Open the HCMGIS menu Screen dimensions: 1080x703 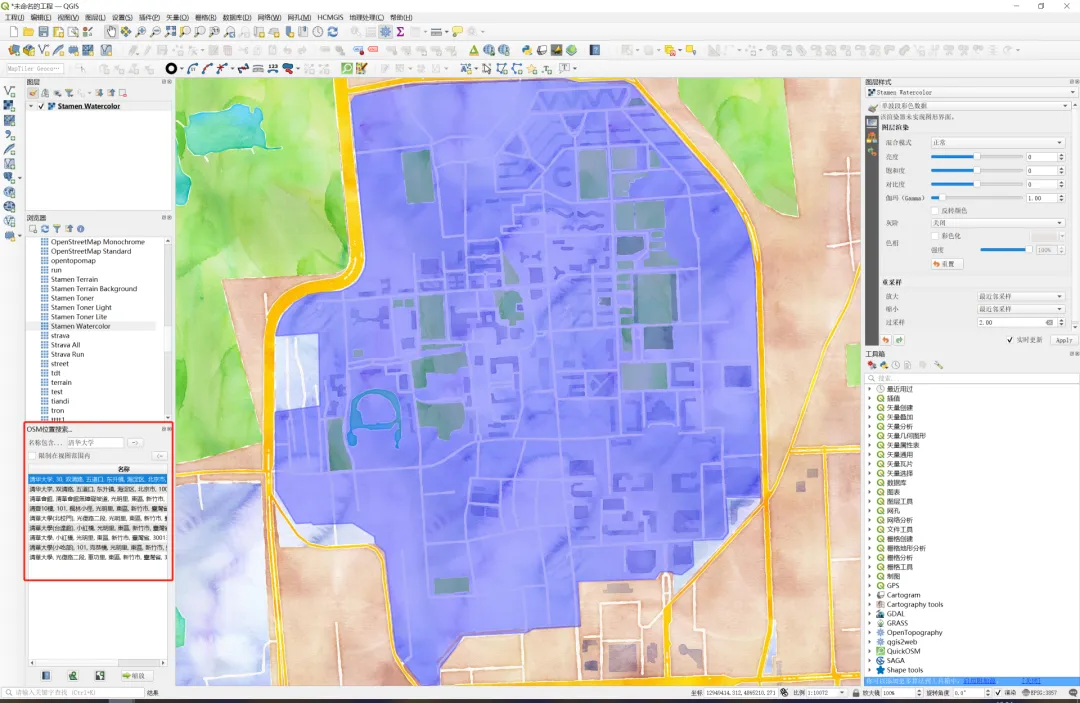330,17
